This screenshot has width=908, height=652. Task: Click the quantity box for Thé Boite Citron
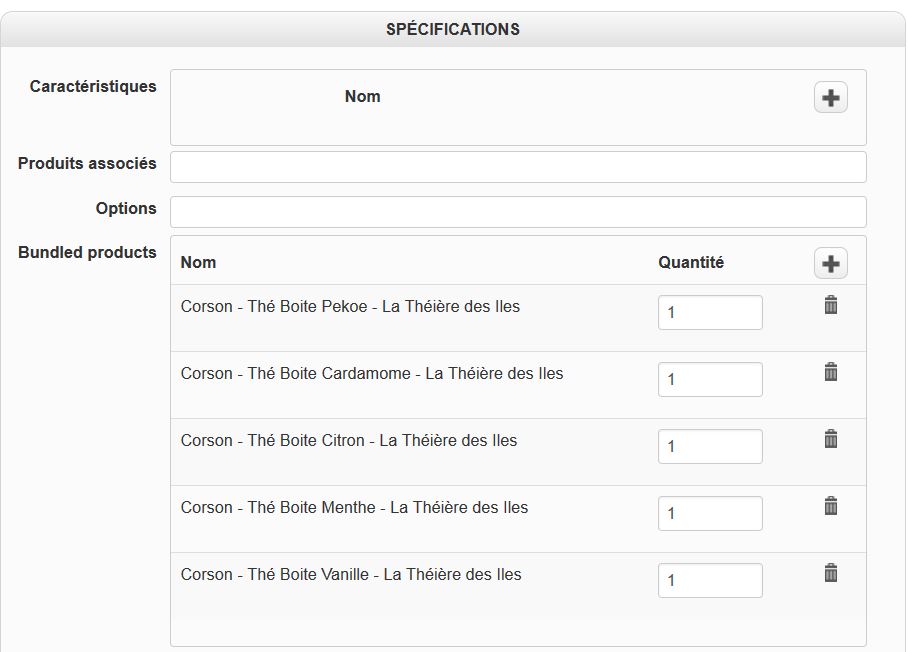(710, 447)
